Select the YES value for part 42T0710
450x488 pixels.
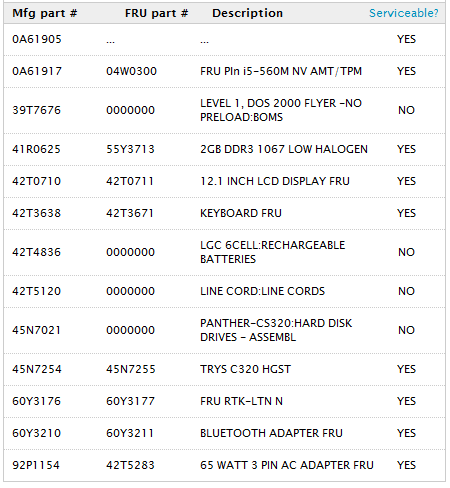tap(406, 181)
